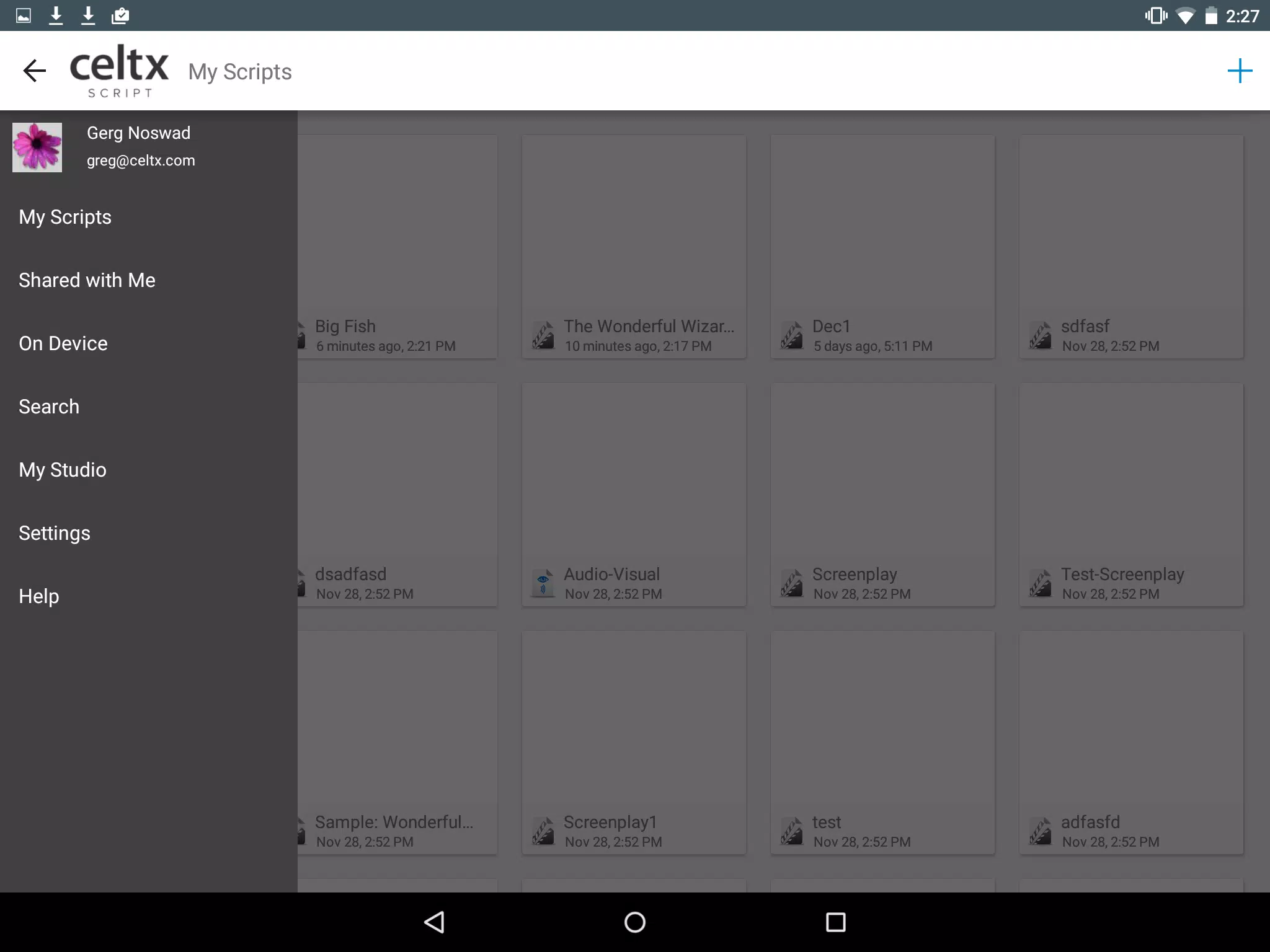1270x952 pixels.
Task: Tap the Android back triangle button
Action: click(434, 922)
